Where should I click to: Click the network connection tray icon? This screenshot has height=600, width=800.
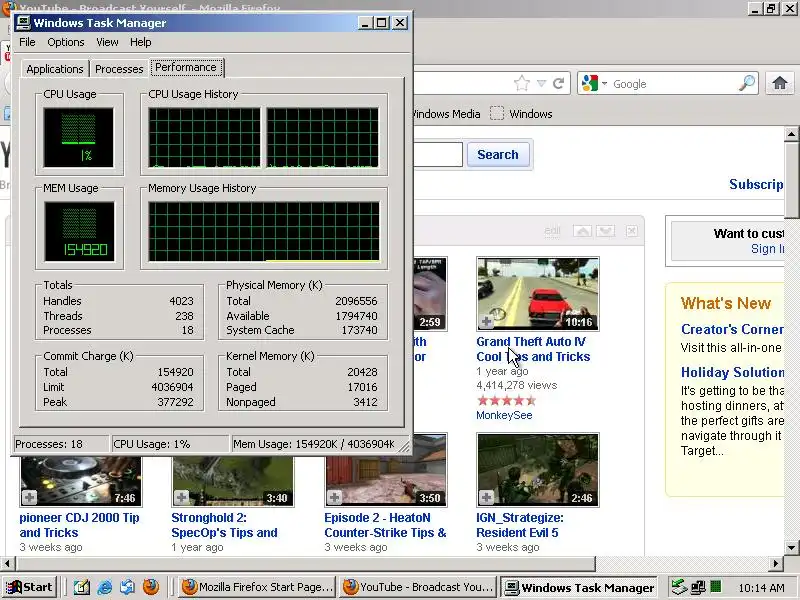[697, 587]
